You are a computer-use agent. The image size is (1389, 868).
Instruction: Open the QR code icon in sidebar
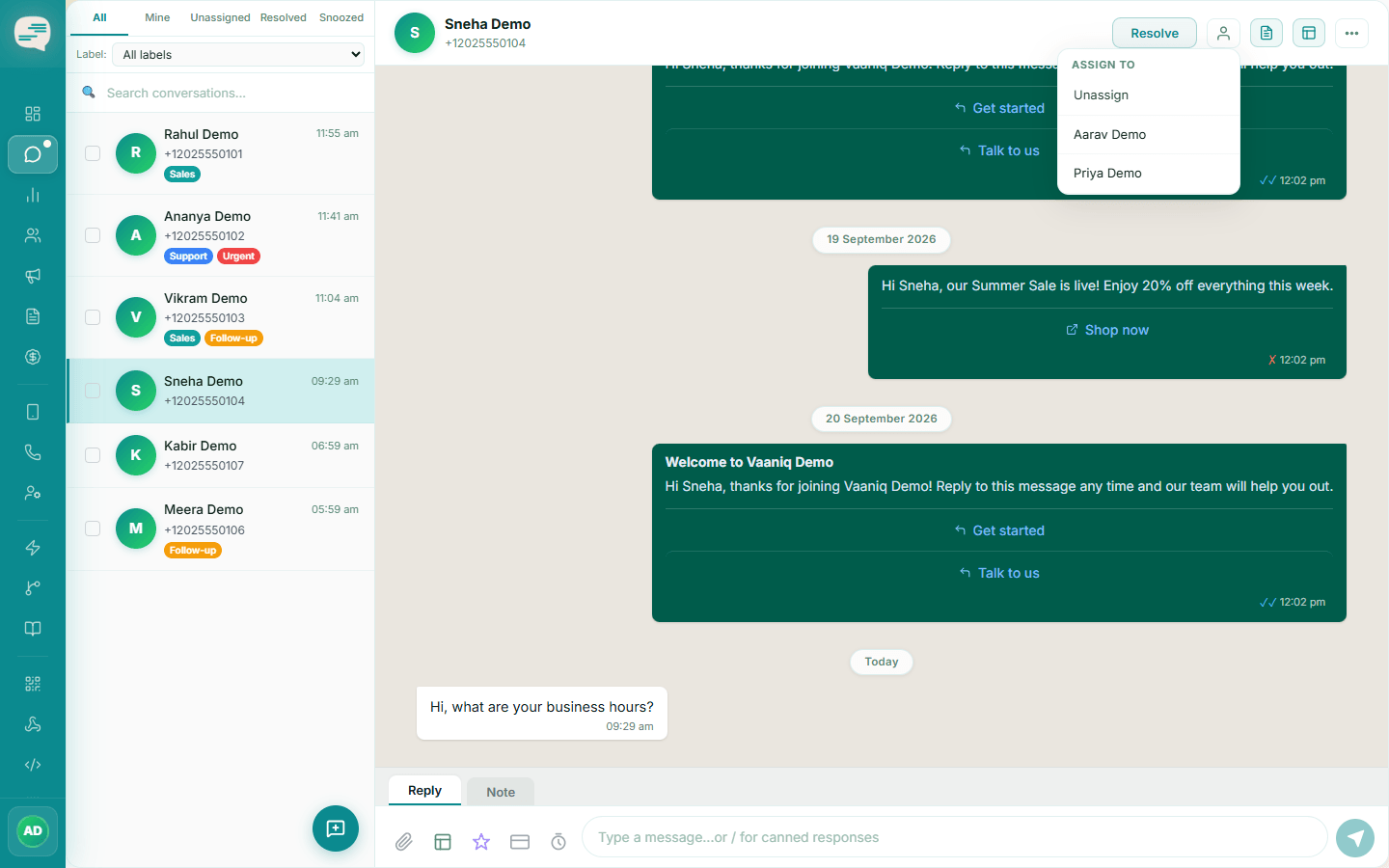[x=33, y=684]
